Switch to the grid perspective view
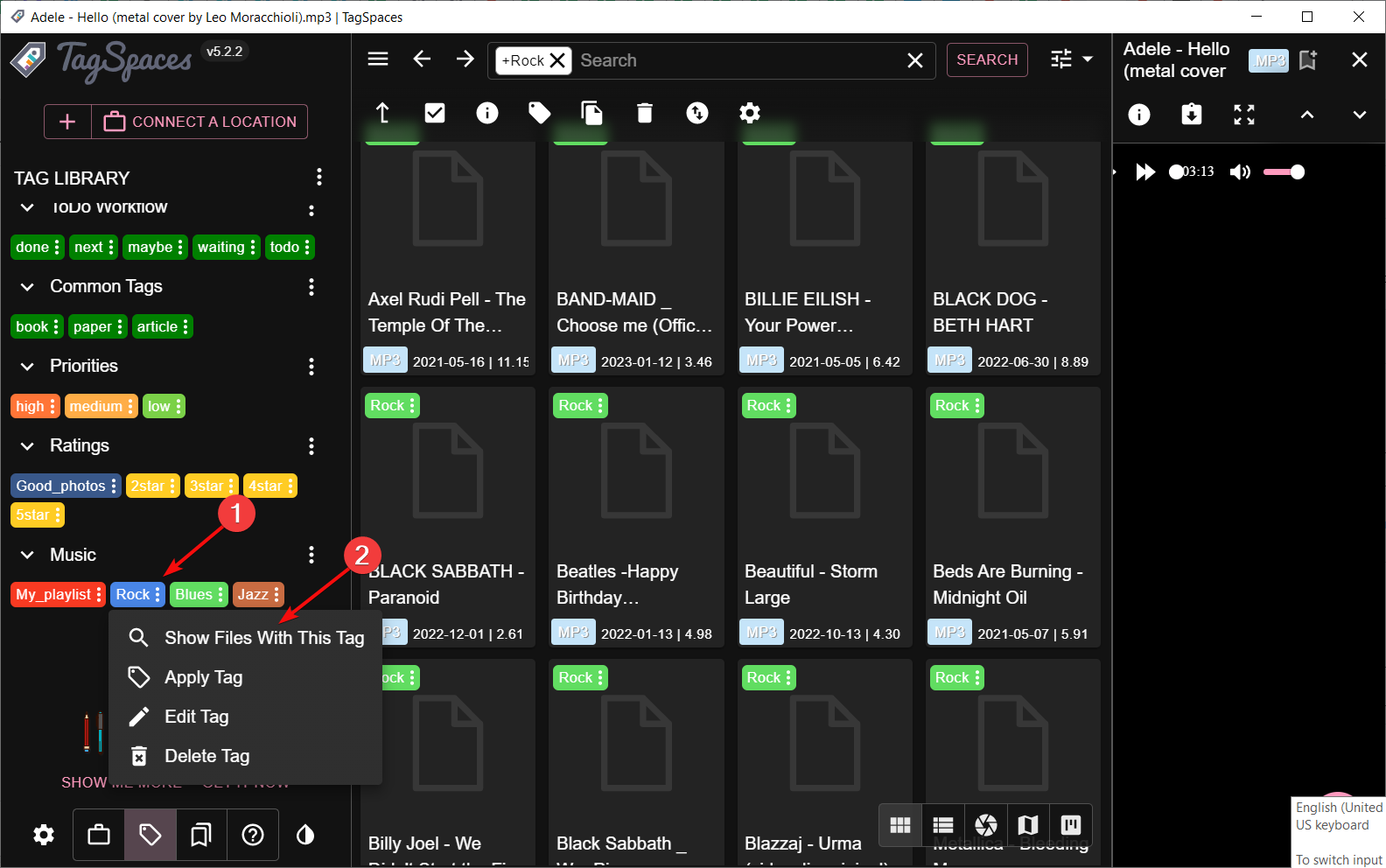This screenshot has width=1386, height=868. tap(900, 825)
